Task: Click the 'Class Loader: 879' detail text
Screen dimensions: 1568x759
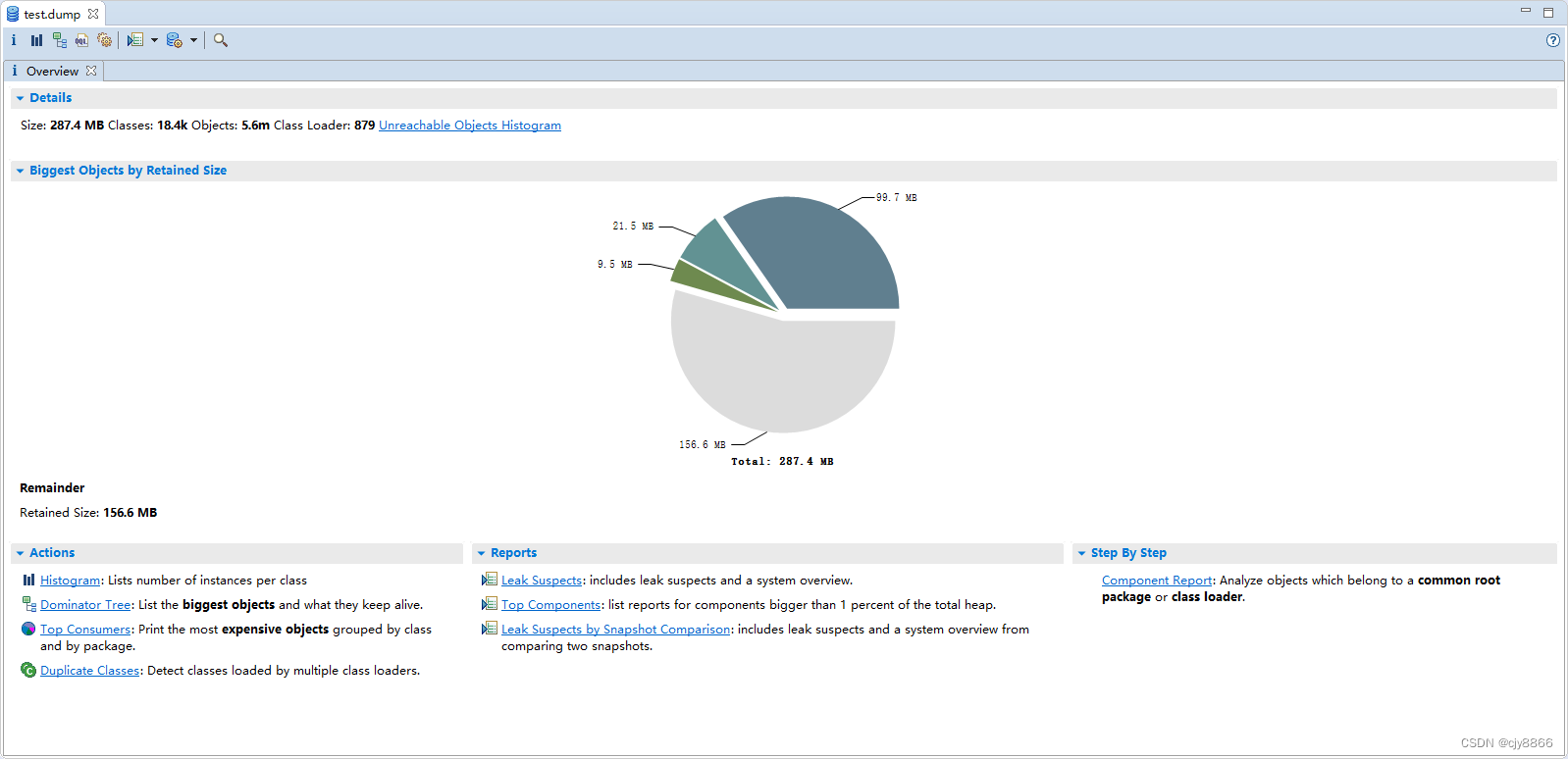Action: point(324,126)
